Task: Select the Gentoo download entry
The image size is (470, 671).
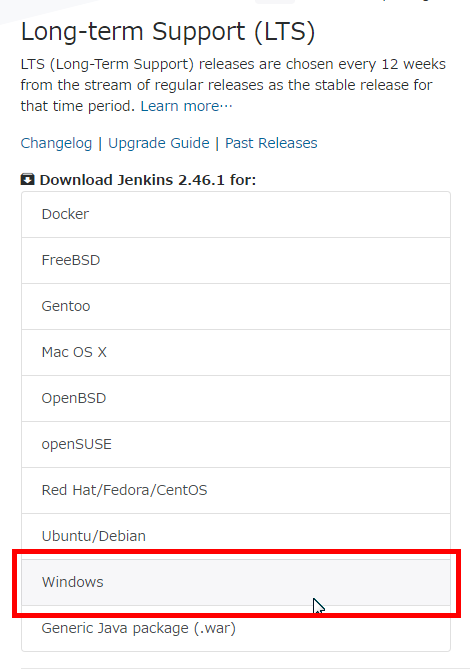Action: coord(236,306)
